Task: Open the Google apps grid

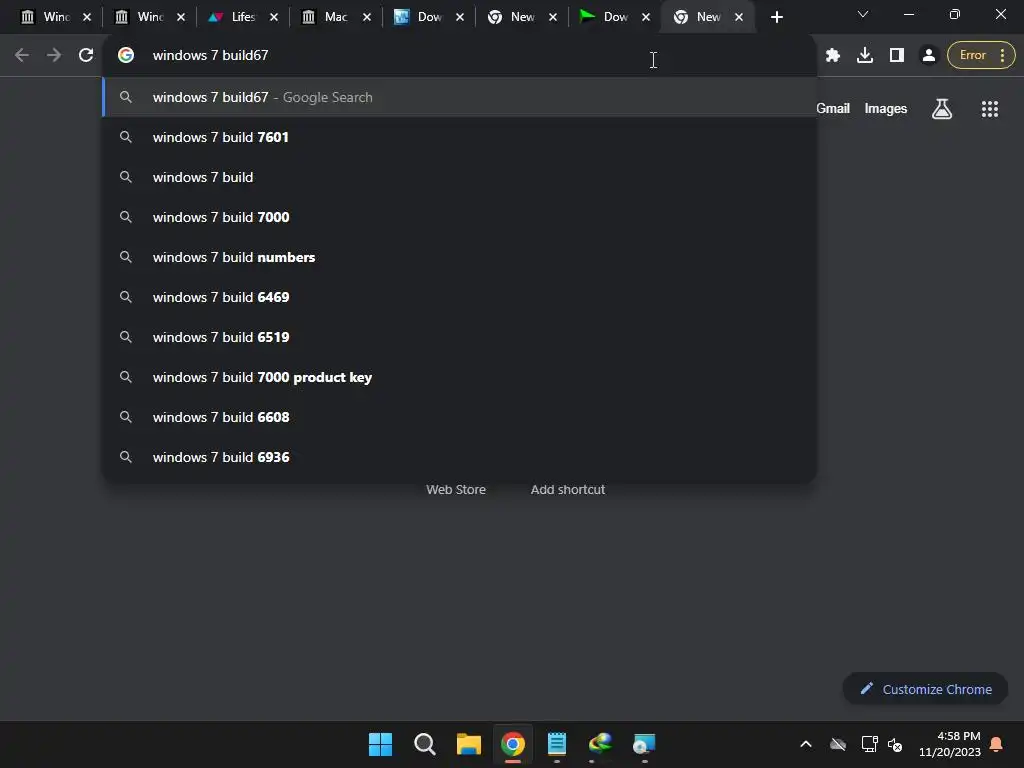Action: 990,108
